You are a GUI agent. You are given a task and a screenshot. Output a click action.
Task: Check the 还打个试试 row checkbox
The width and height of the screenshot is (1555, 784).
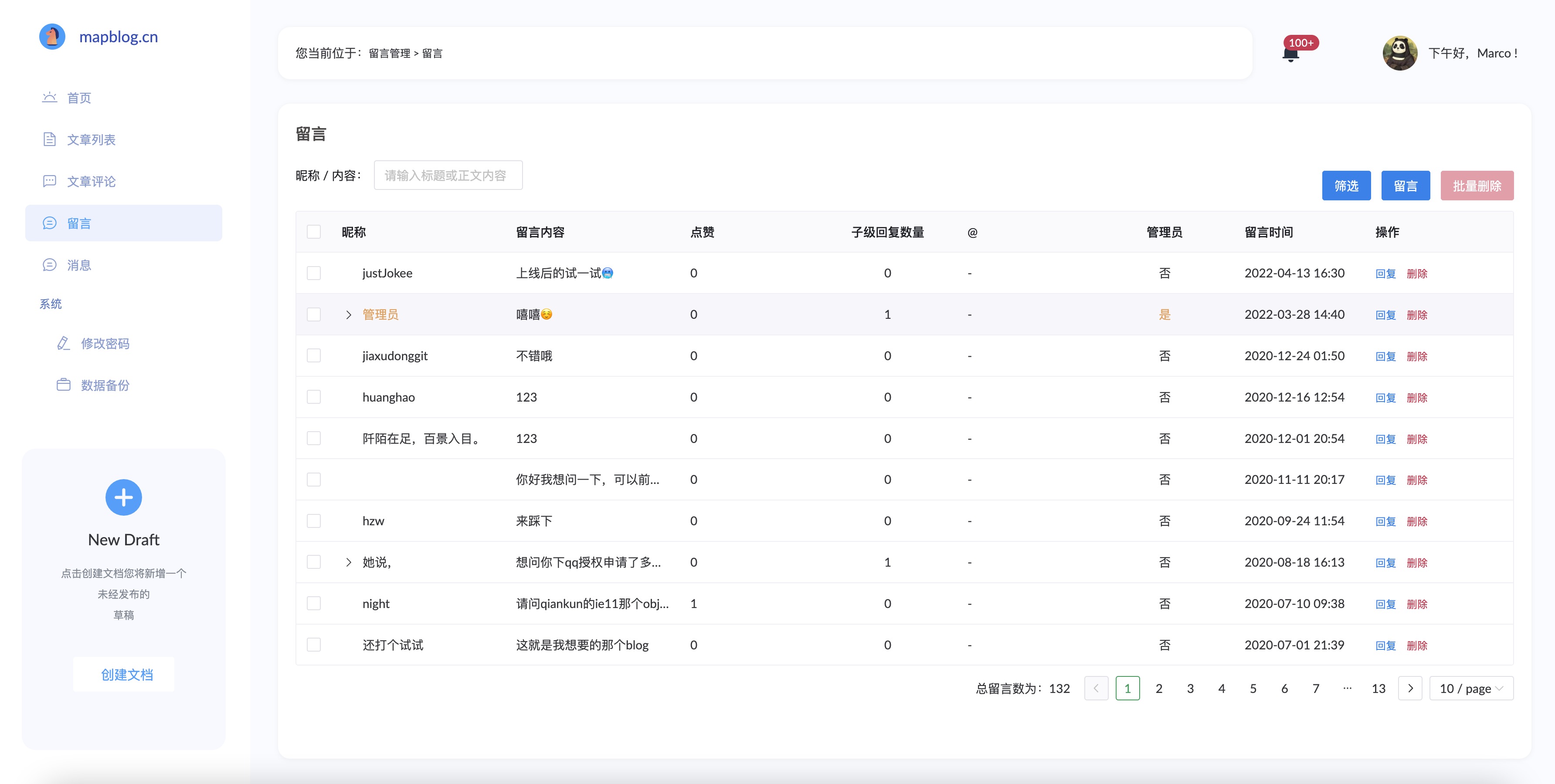(314, 645)
